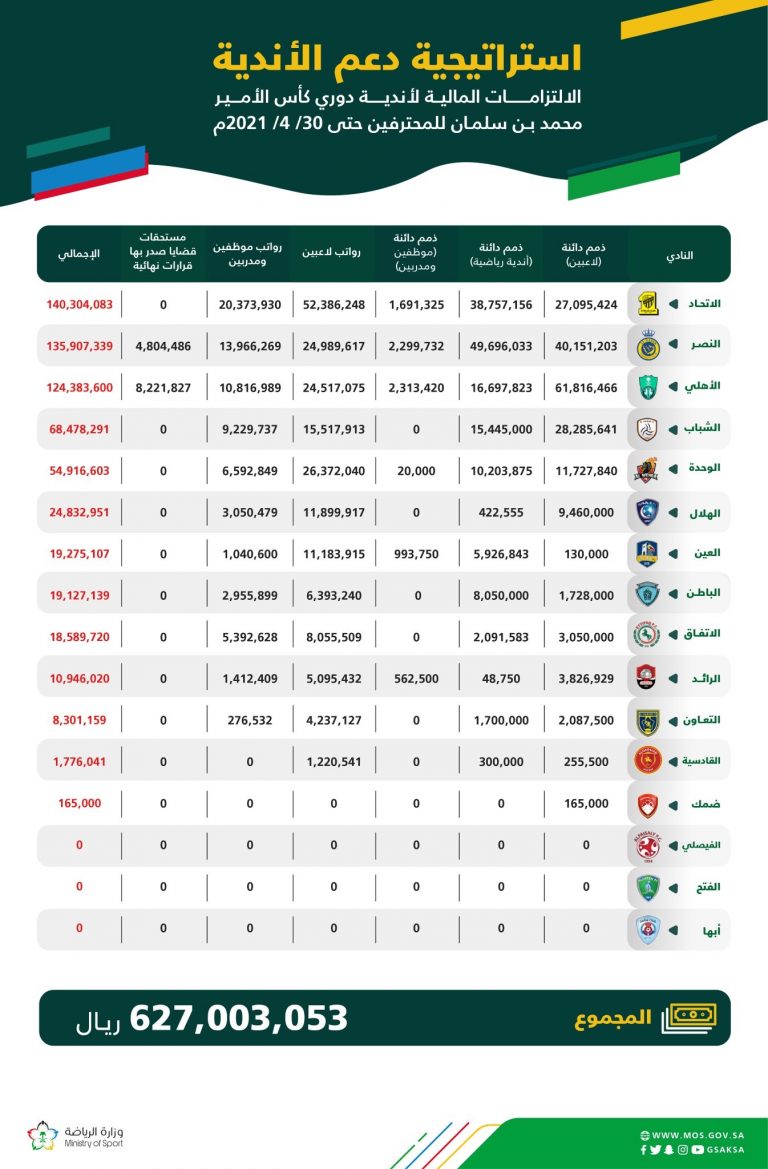Viewport: 768px width, 1169px height.
Task: Click the grand total 627,003,053
Action: 239,1018
